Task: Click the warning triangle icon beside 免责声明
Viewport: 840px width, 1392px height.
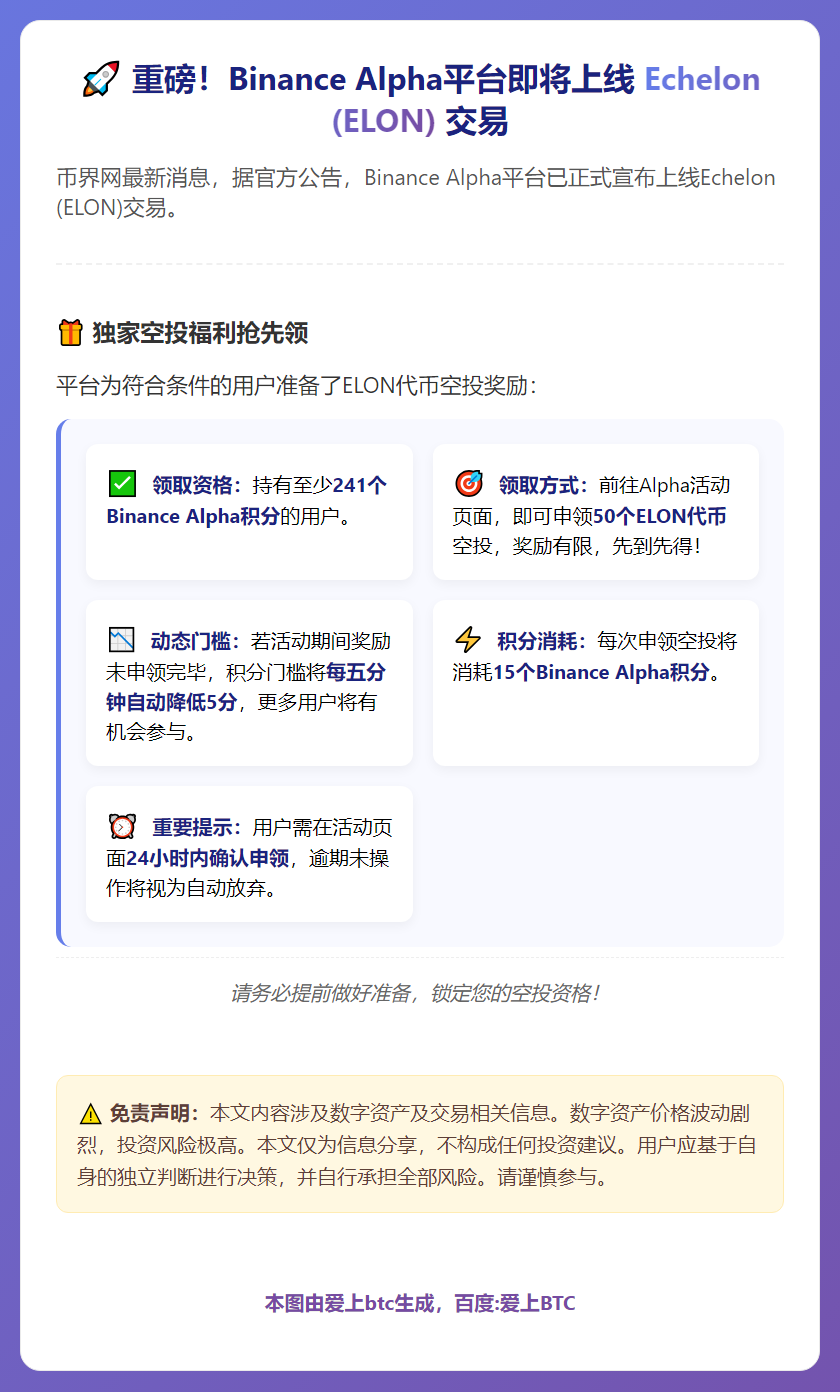Action: (91, 1114)
